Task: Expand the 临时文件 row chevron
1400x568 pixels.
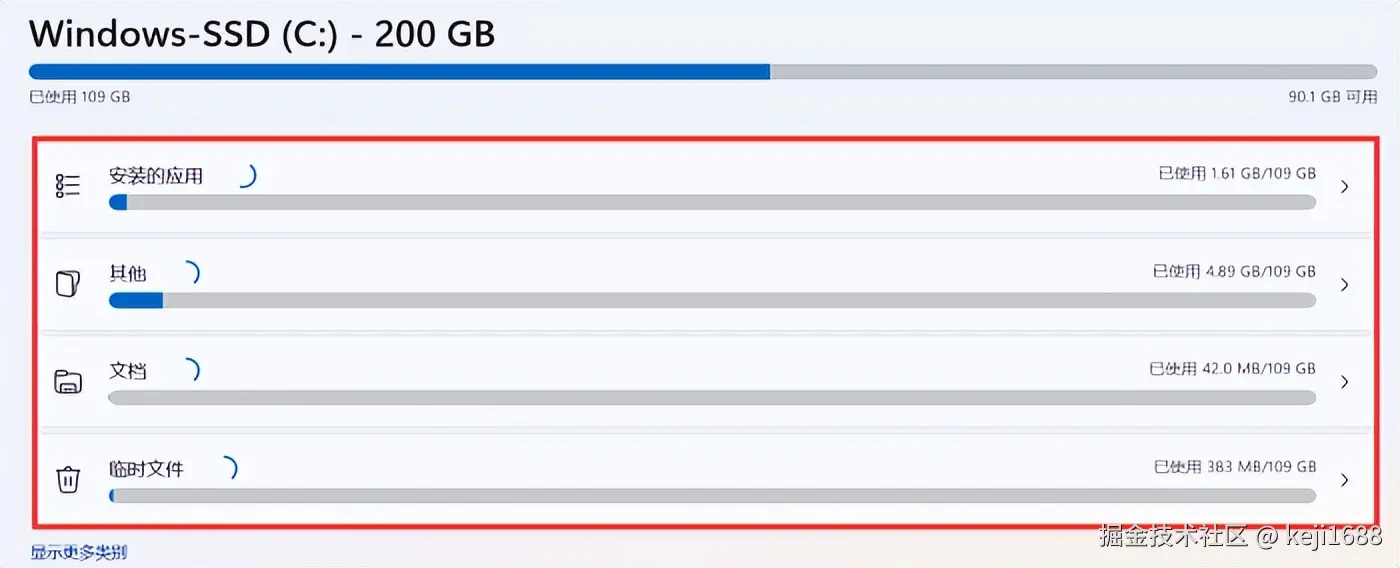Action: pyautogui.click(x=1345, y=480)
